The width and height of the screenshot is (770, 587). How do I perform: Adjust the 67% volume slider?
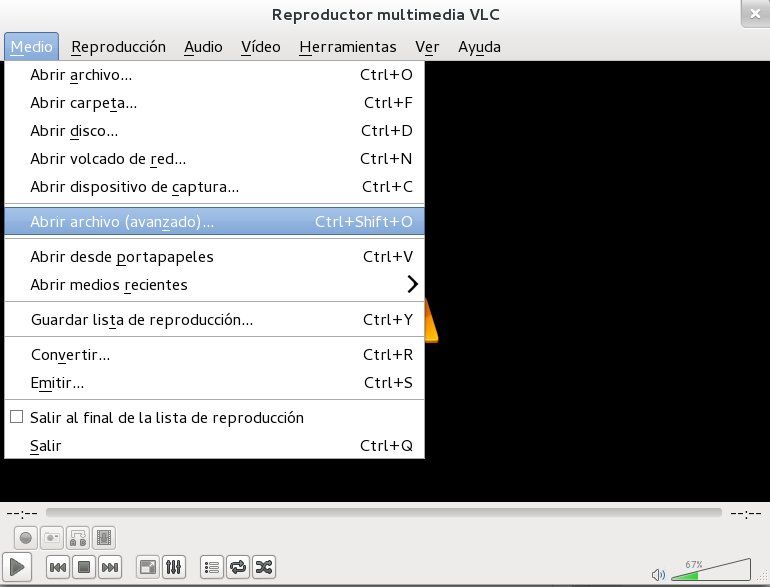click(x=711, y=570)
